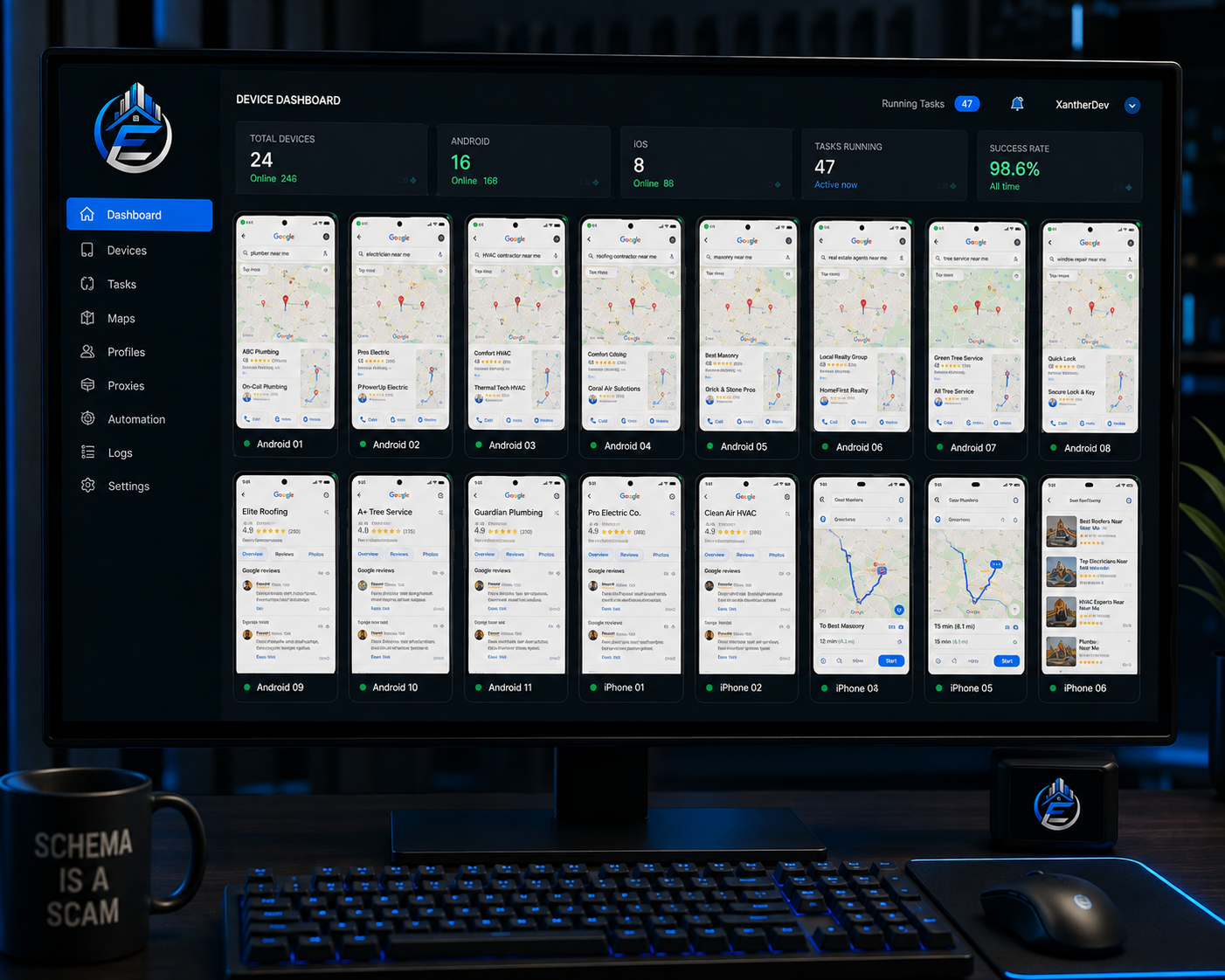This screenshot has width=1225, height=980.
Task: Click the Profiles person icon in sidebar
Action: click(87, 351)
